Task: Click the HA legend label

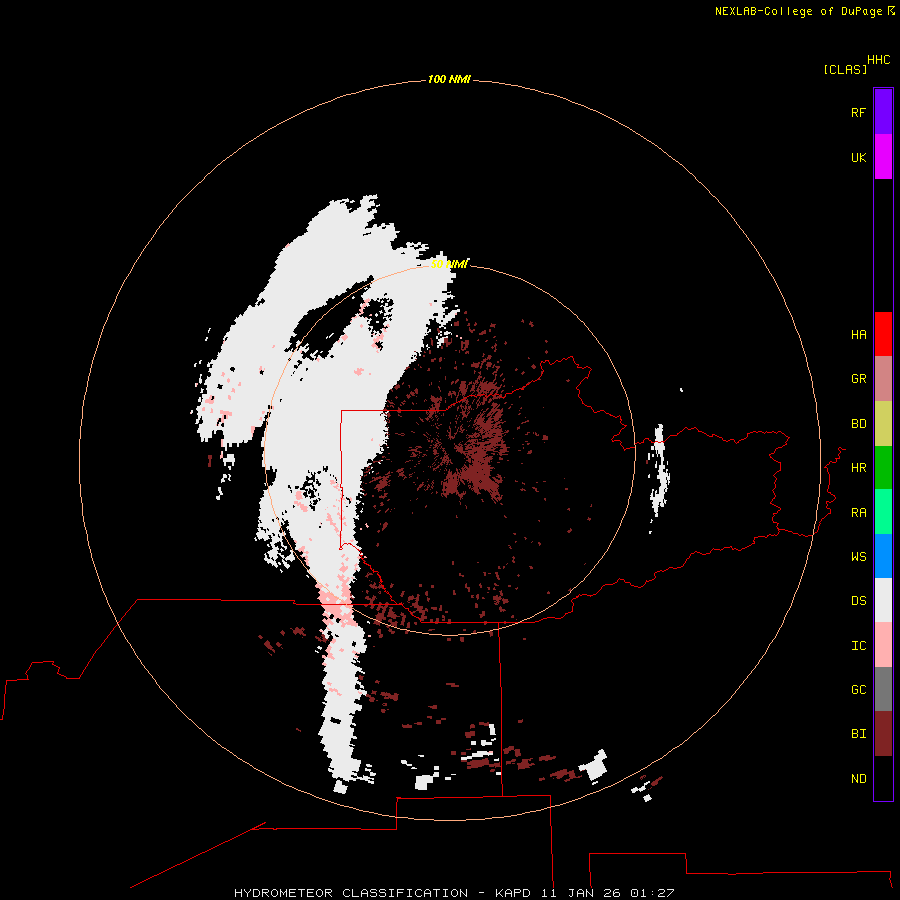Action: (x=858, y=335)
